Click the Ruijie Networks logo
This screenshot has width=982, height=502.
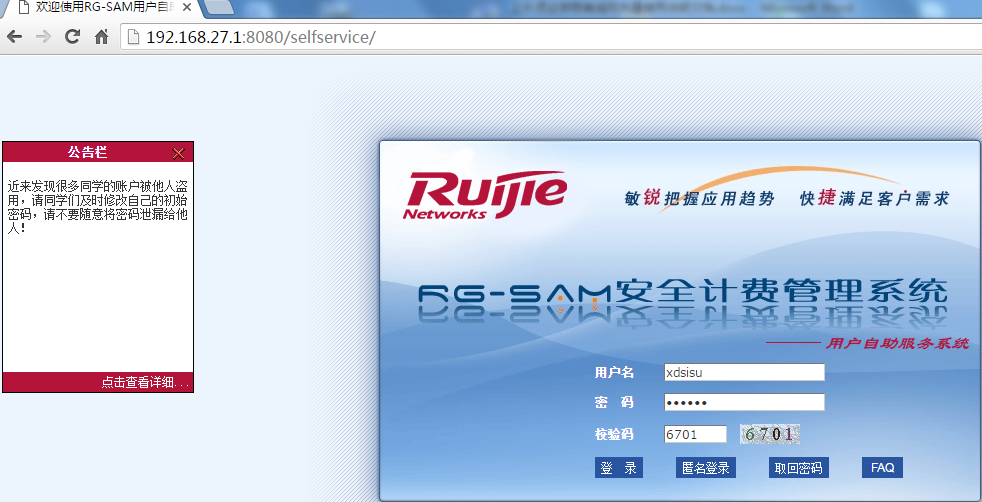click(x=485, y=194)
